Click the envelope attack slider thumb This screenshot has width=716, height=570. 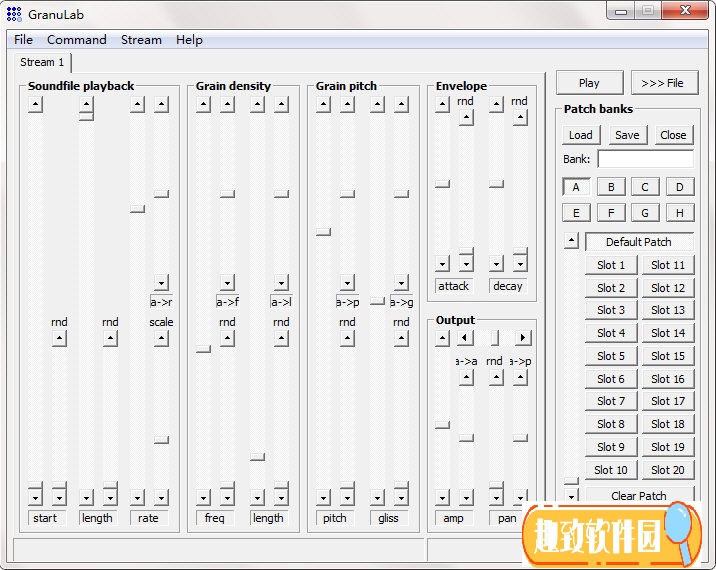[x=442, y=184]
